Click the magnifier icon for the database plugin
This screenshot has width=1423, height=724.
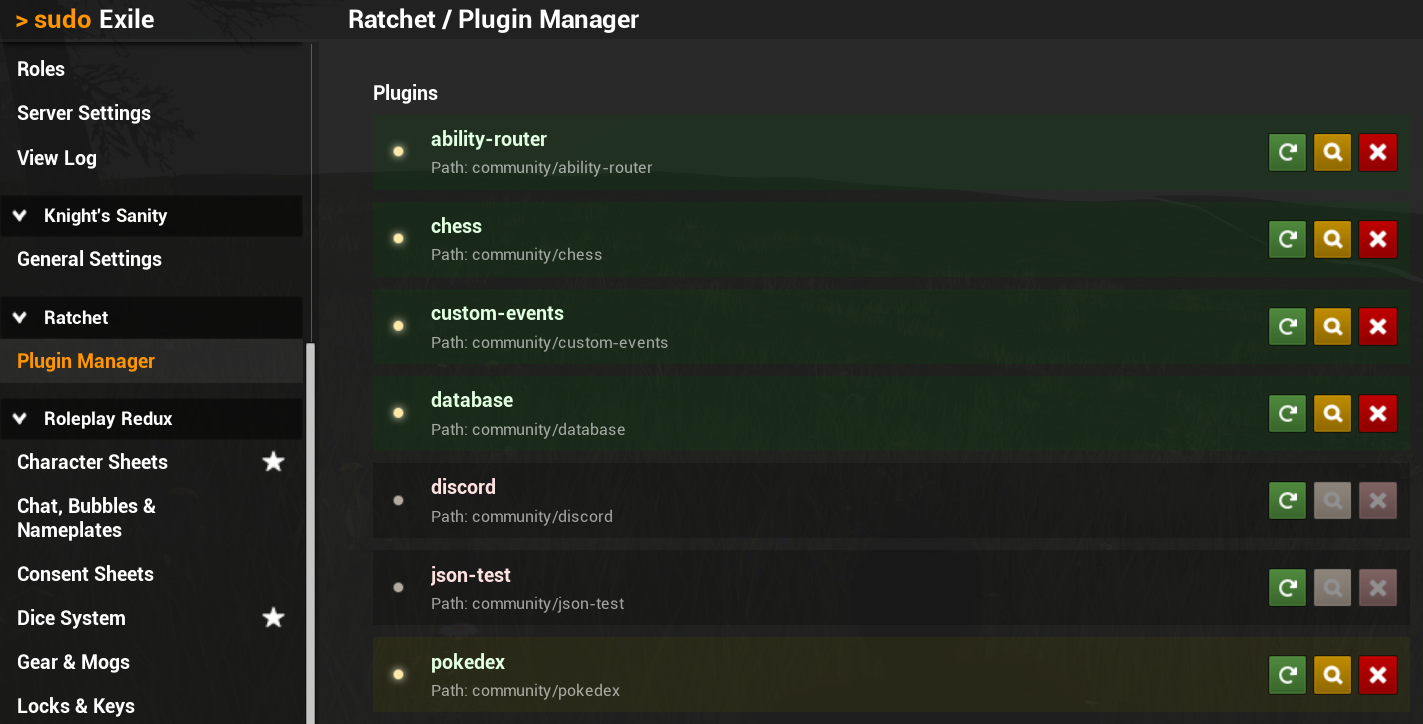click(x=1332, y=413)
